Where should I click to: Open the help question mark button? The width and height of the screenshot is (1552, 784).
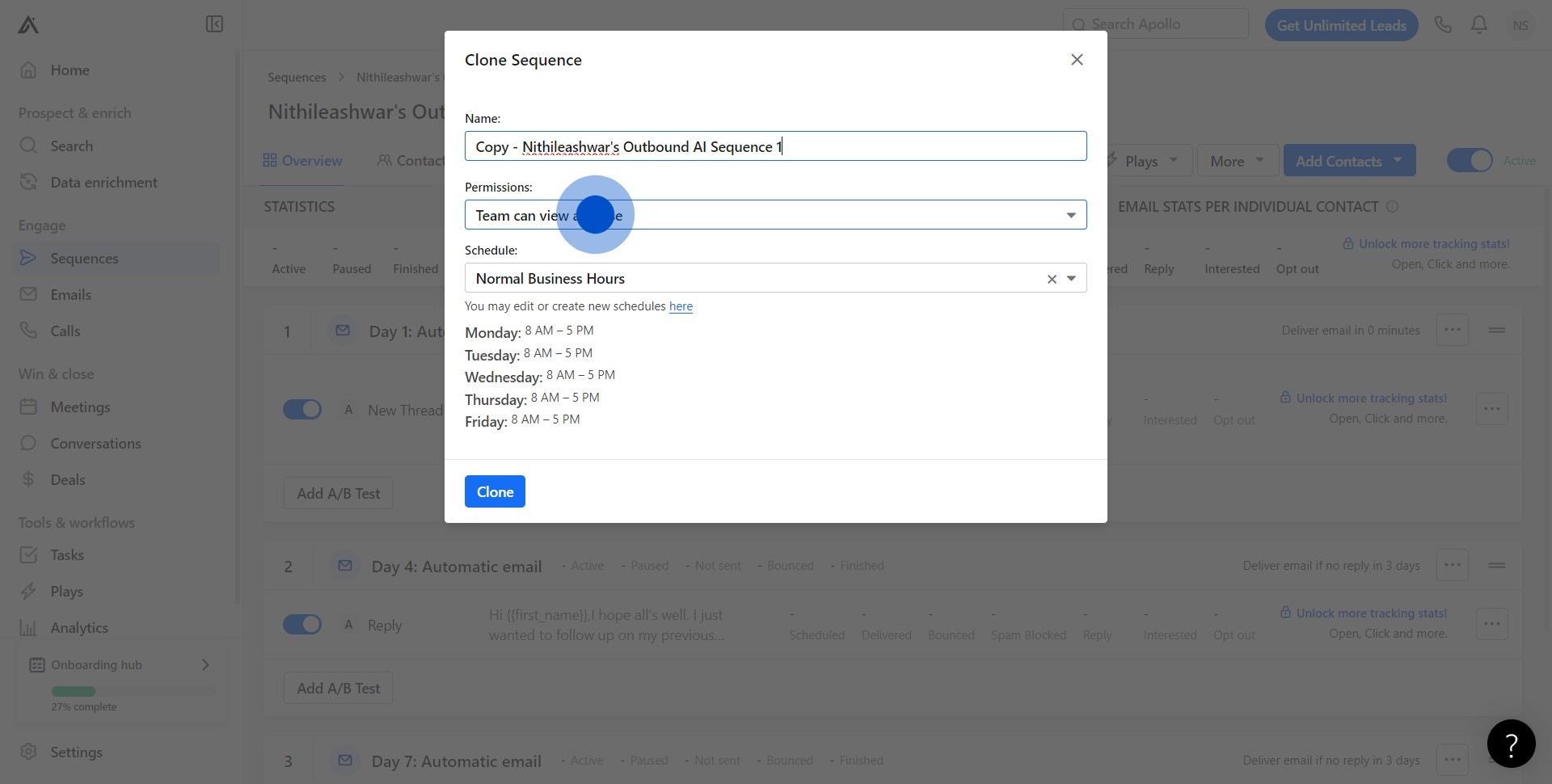pyautogui.click(x=1511, y=744)
